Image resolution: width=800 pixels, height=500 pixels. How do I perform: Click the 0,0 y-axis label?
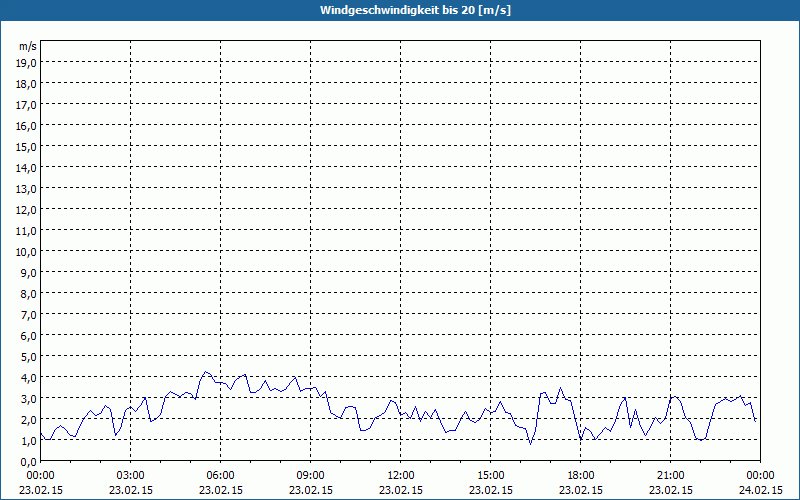click(x=30, y=461)
